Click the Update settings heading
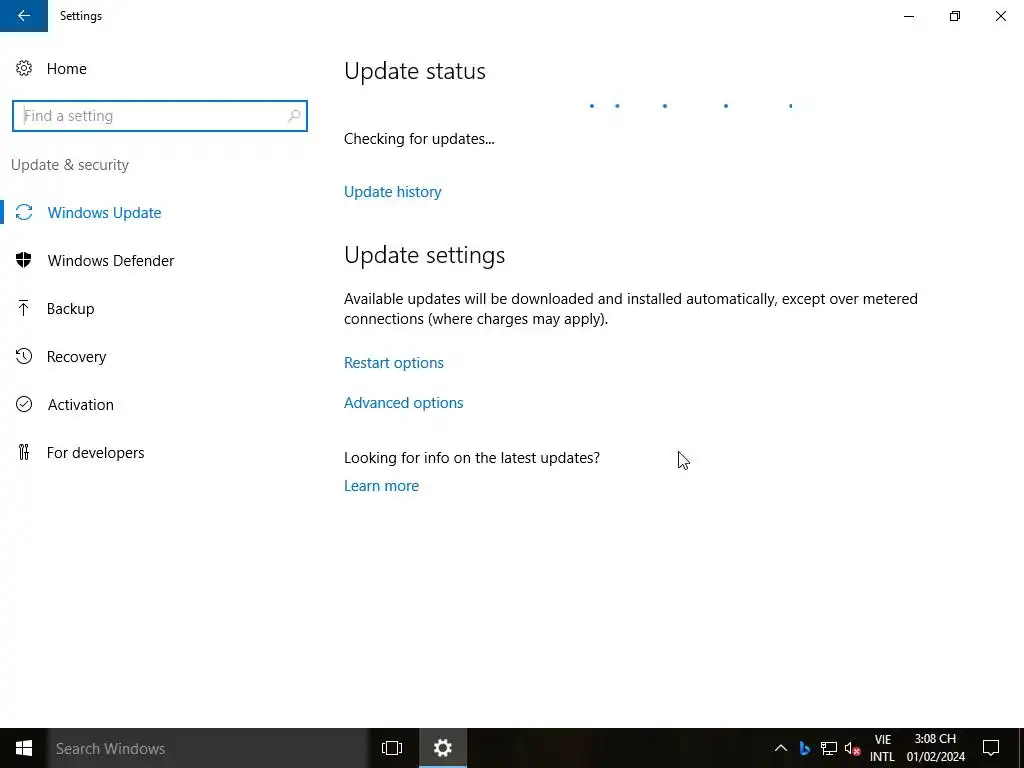1024x768 pixels. [x=424, y=255]
